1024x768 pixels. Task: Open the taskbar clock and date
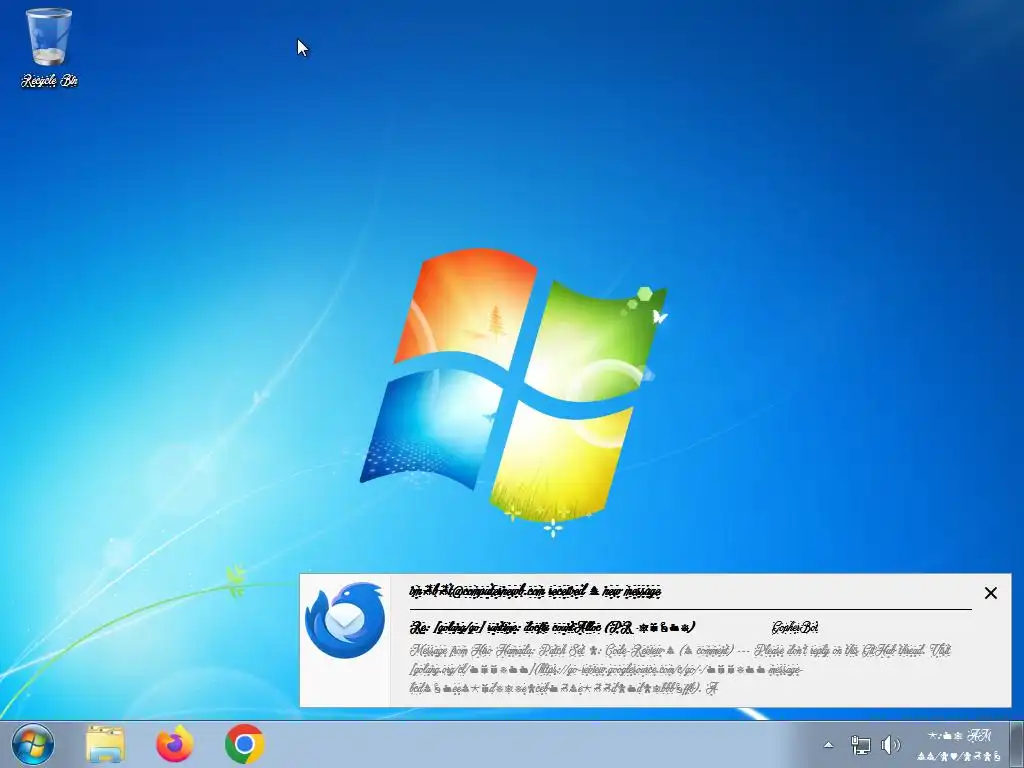coord(959,745)
